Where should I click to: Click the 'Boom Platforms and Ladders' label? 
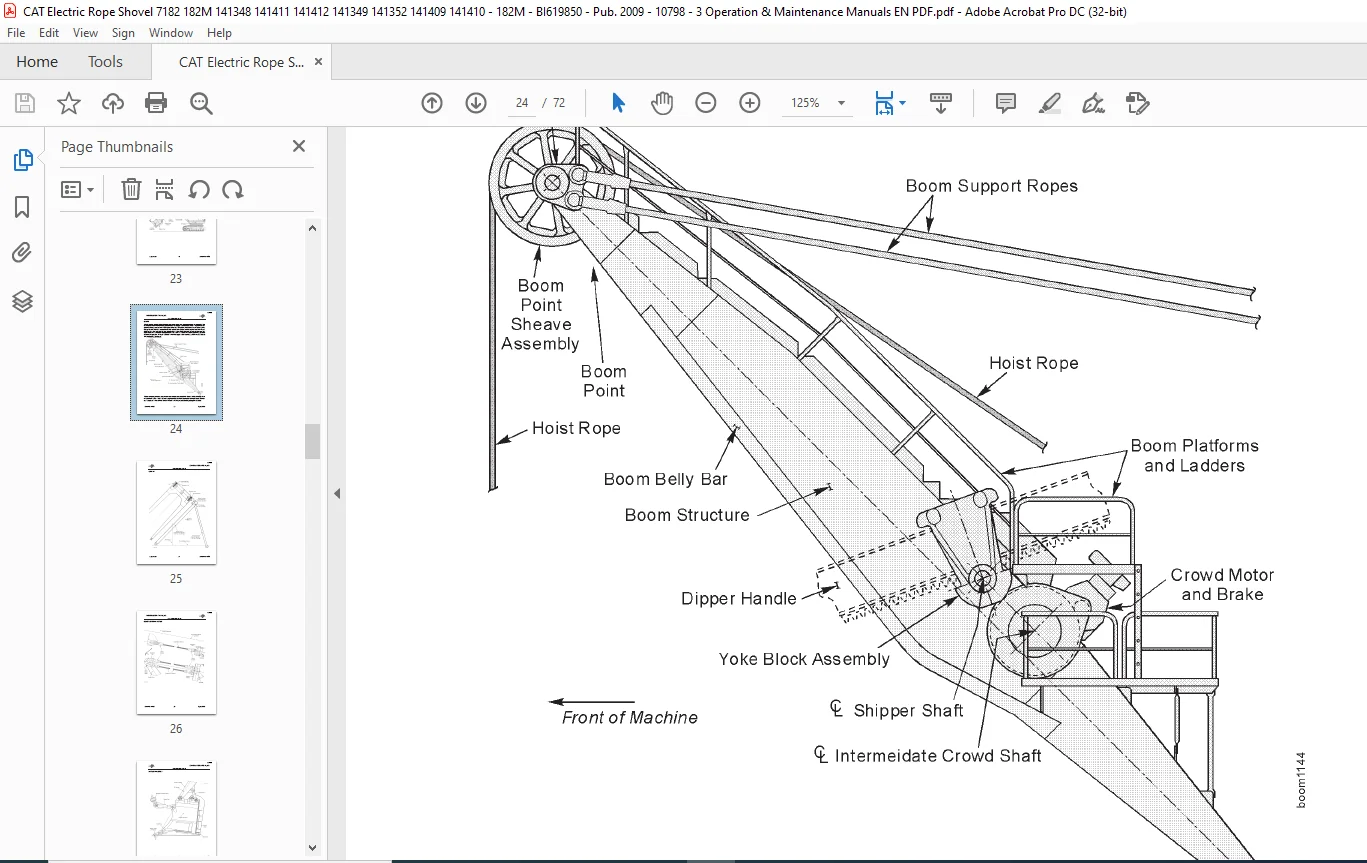point(1195,456)
